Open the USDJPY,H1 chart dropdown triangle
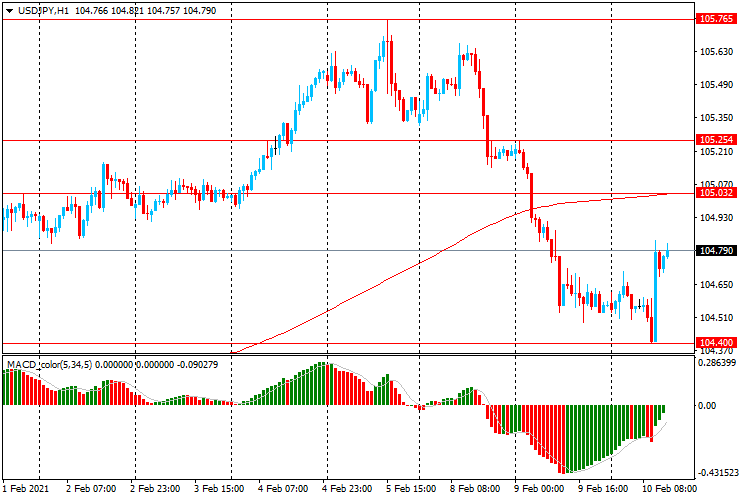740x500 pixels. click(x=9, y=11)
